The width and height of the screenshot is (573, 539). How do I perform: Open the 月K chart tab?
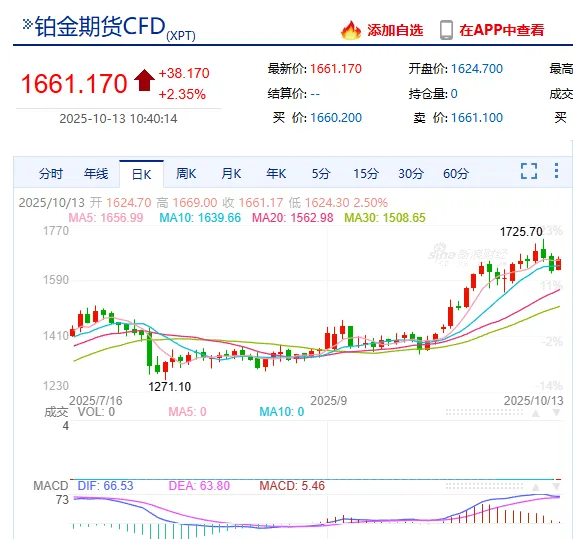tap(231, 174)
